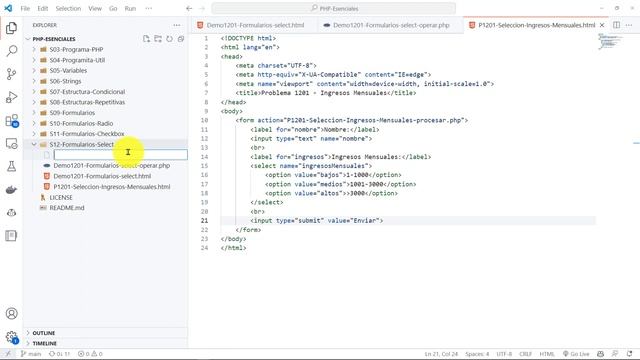The height and width of the screenshot is (360, 640).
Task: Open the Docker view
Action: (x=11, y=190)
